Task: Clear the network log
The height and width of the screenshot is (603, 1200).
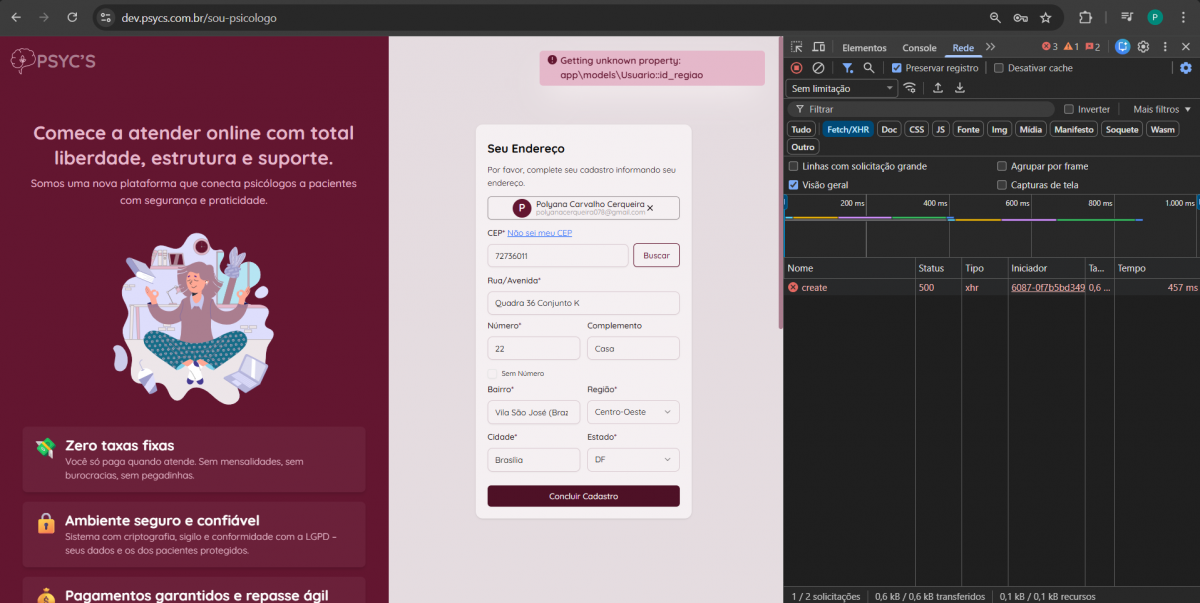Action: coord(818,68)
